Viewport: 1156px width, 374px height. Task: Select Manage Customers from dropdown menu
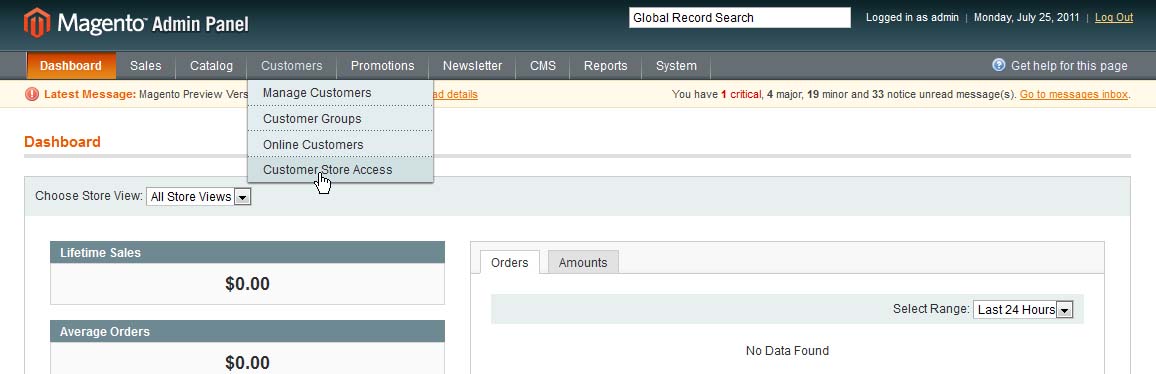(x=341, y=93)
